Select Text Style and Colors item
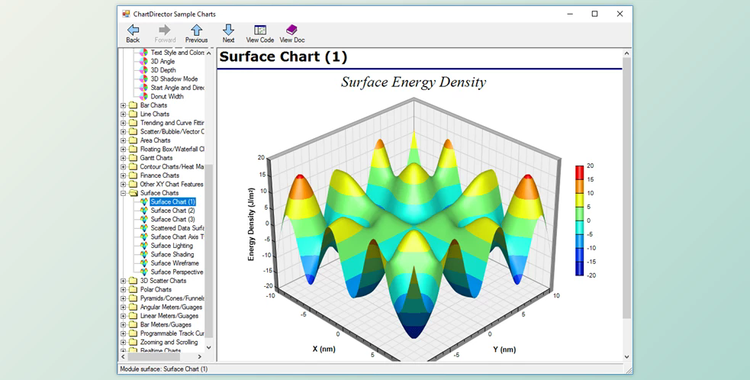This screenshot has width=750, height=380. (177, 53)
